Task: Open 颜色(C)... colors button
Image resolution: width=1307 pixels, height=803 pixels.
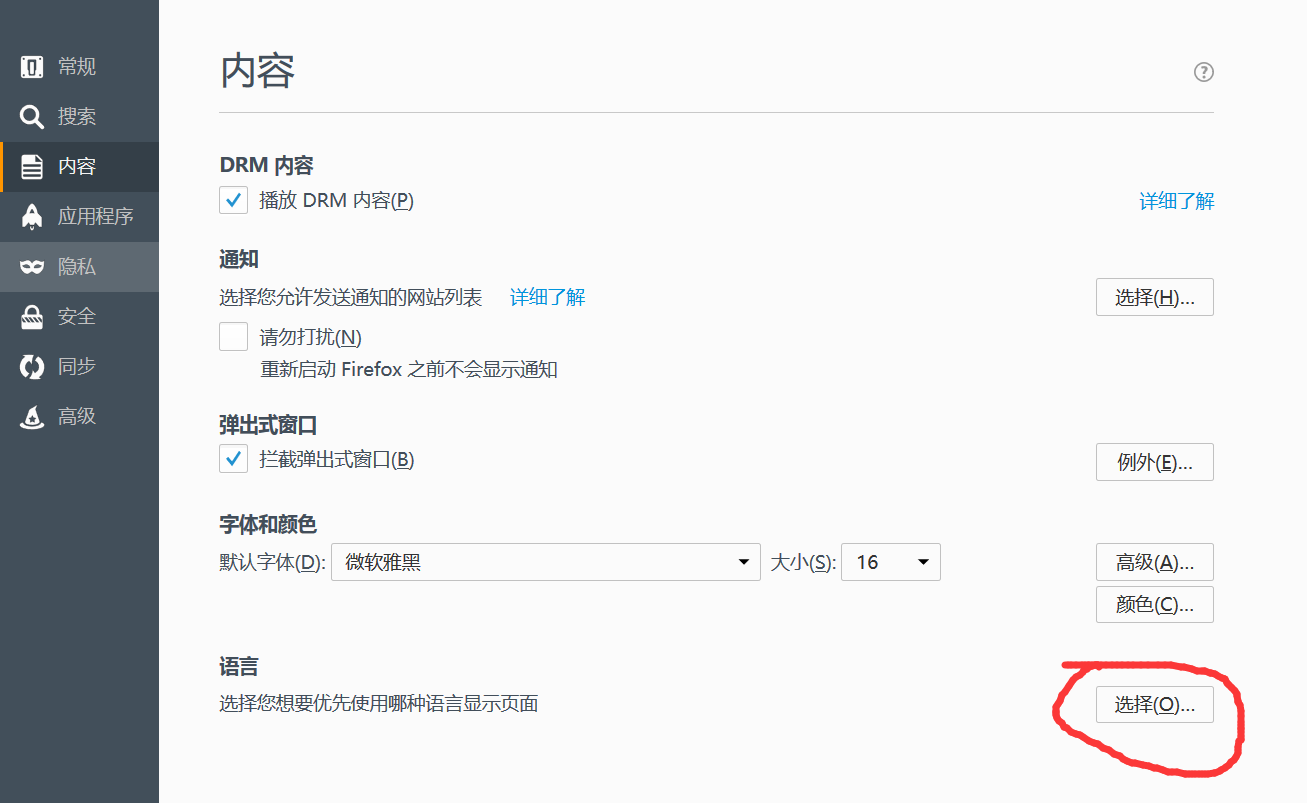Action: (x=1155, y=604)
